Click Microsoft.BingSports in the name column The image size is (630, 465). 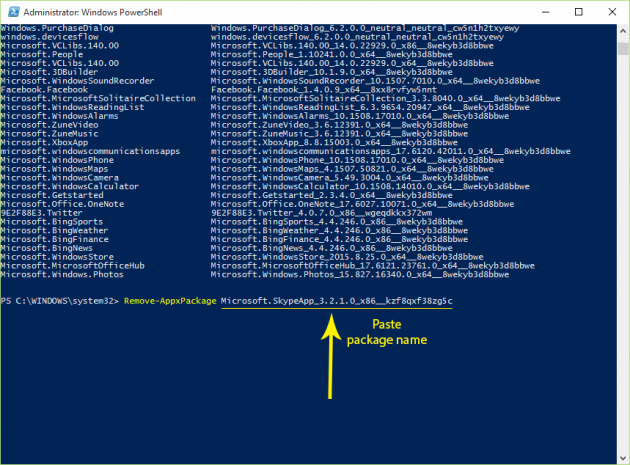tap(52, 221)
